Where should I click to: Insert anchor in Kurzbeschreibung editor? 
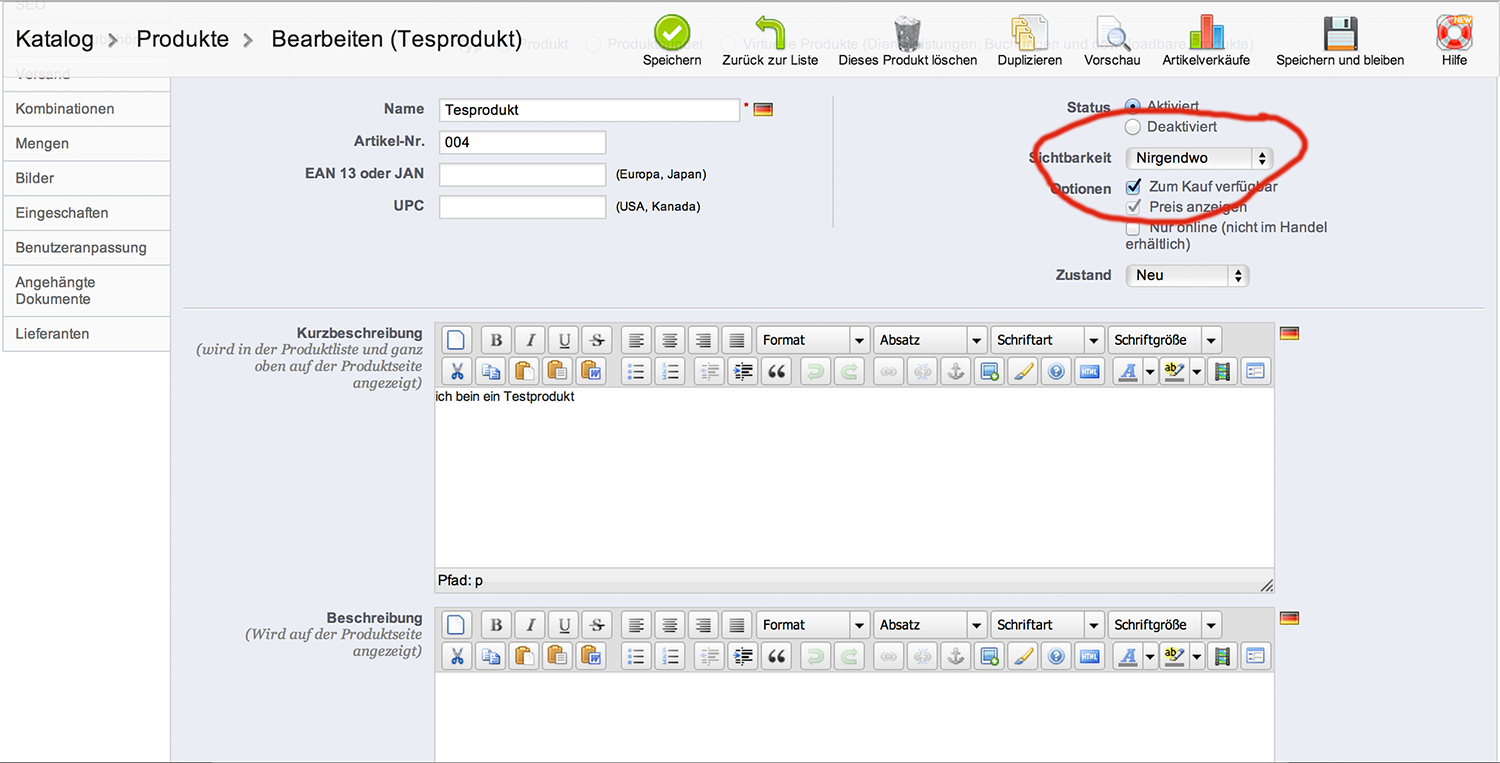click(956, 372)
